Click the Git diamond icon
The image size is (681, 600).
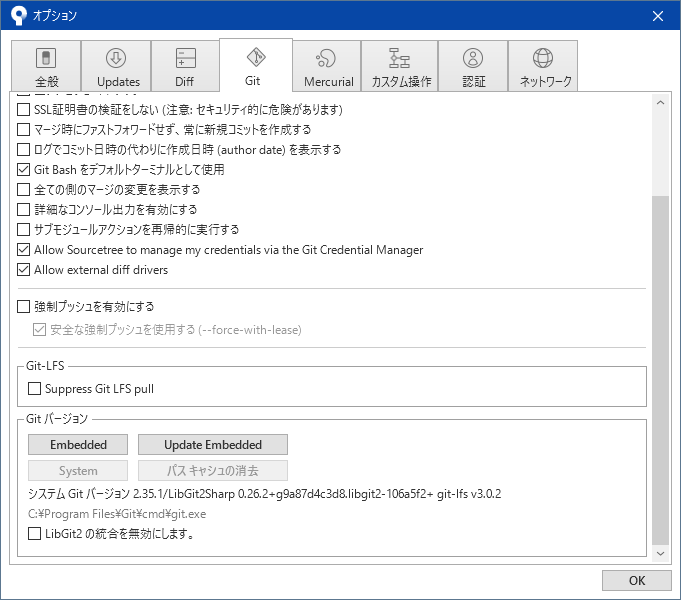point(256,57)
